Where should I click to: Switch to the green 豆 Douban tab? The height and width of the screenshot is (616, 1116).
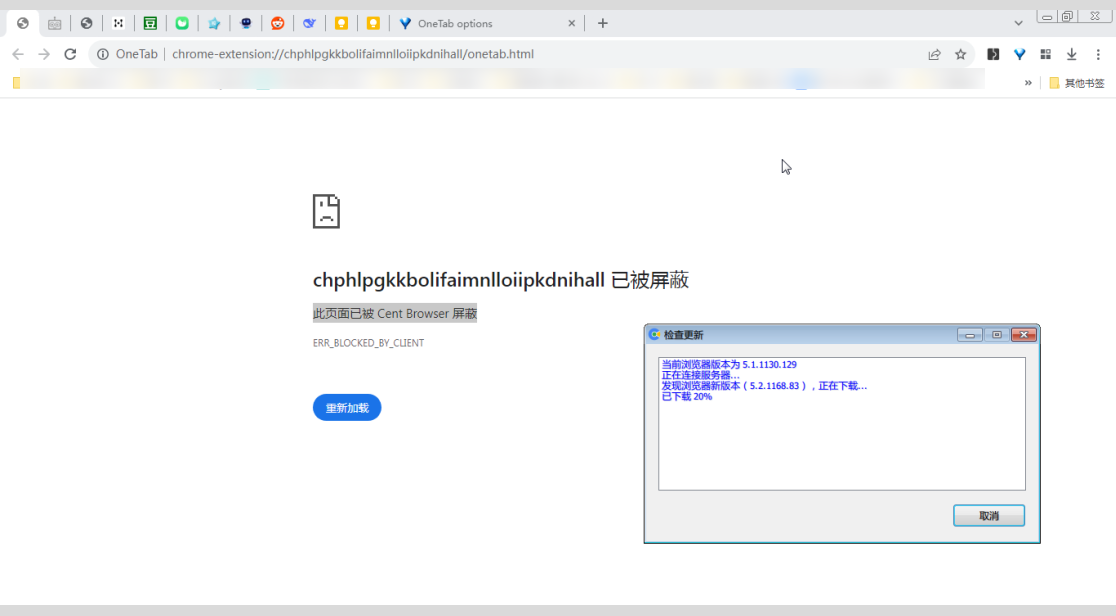coord(150,24)
